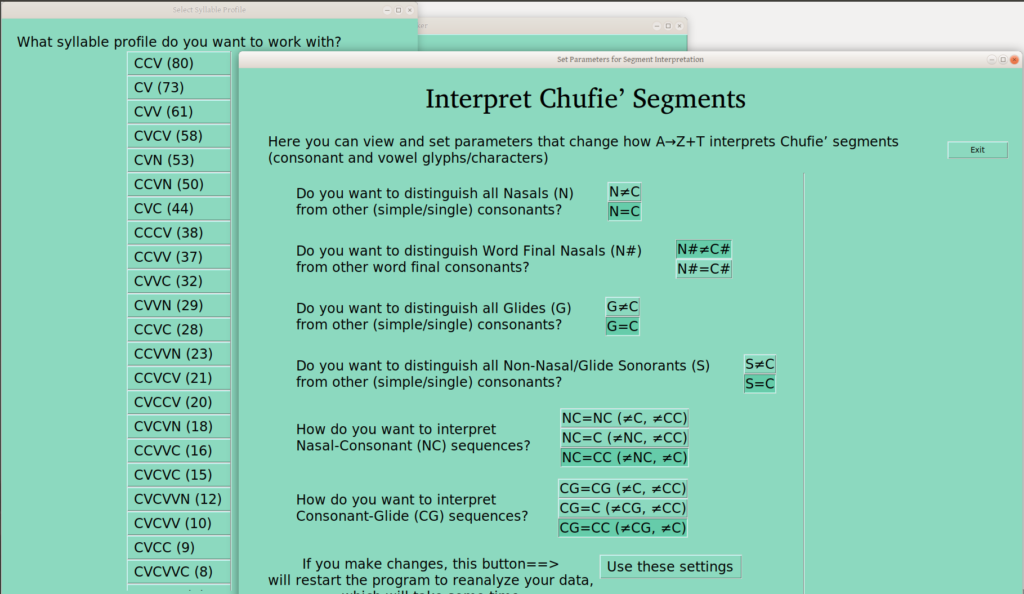
Task: Pick the CVV (61) syllable profile
Action: (178, 112)
